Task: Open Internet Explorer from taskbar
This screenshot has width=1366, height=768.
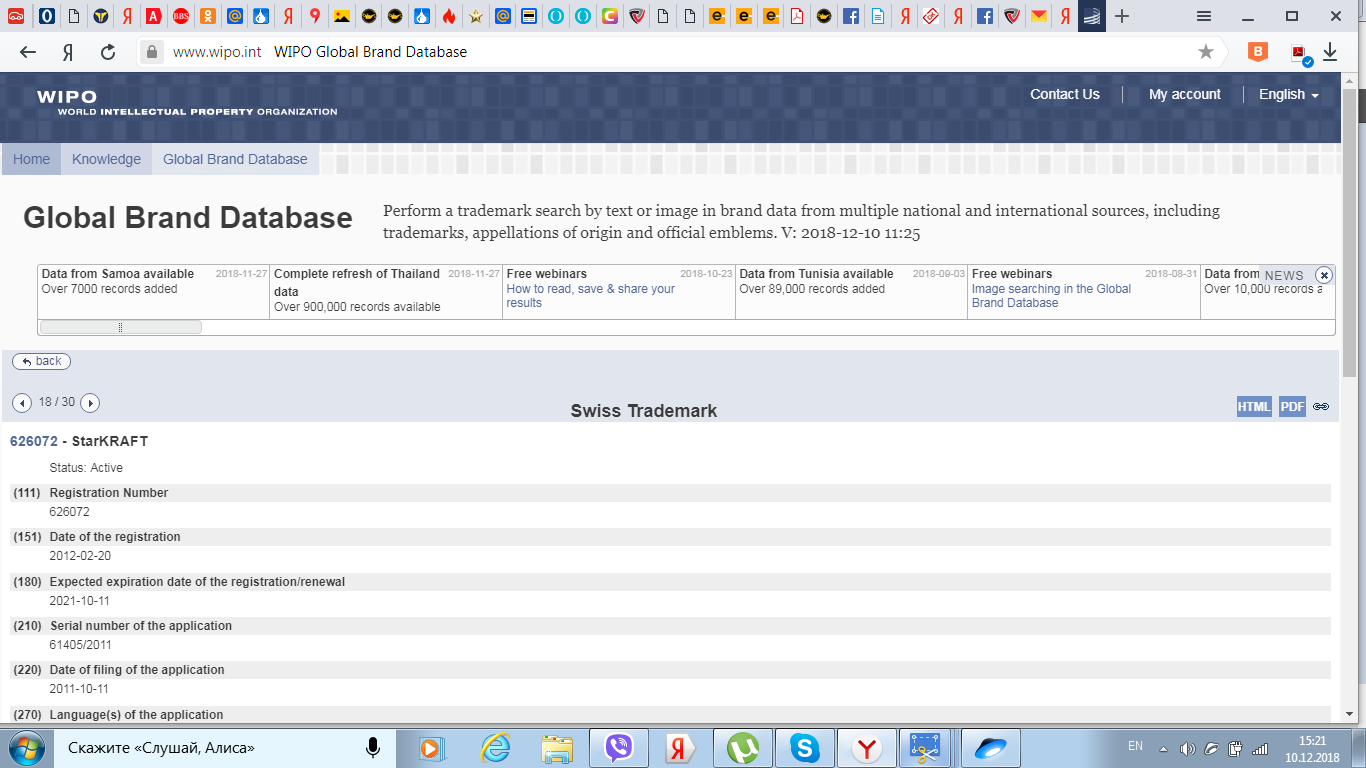Action: tap(495, 747)
